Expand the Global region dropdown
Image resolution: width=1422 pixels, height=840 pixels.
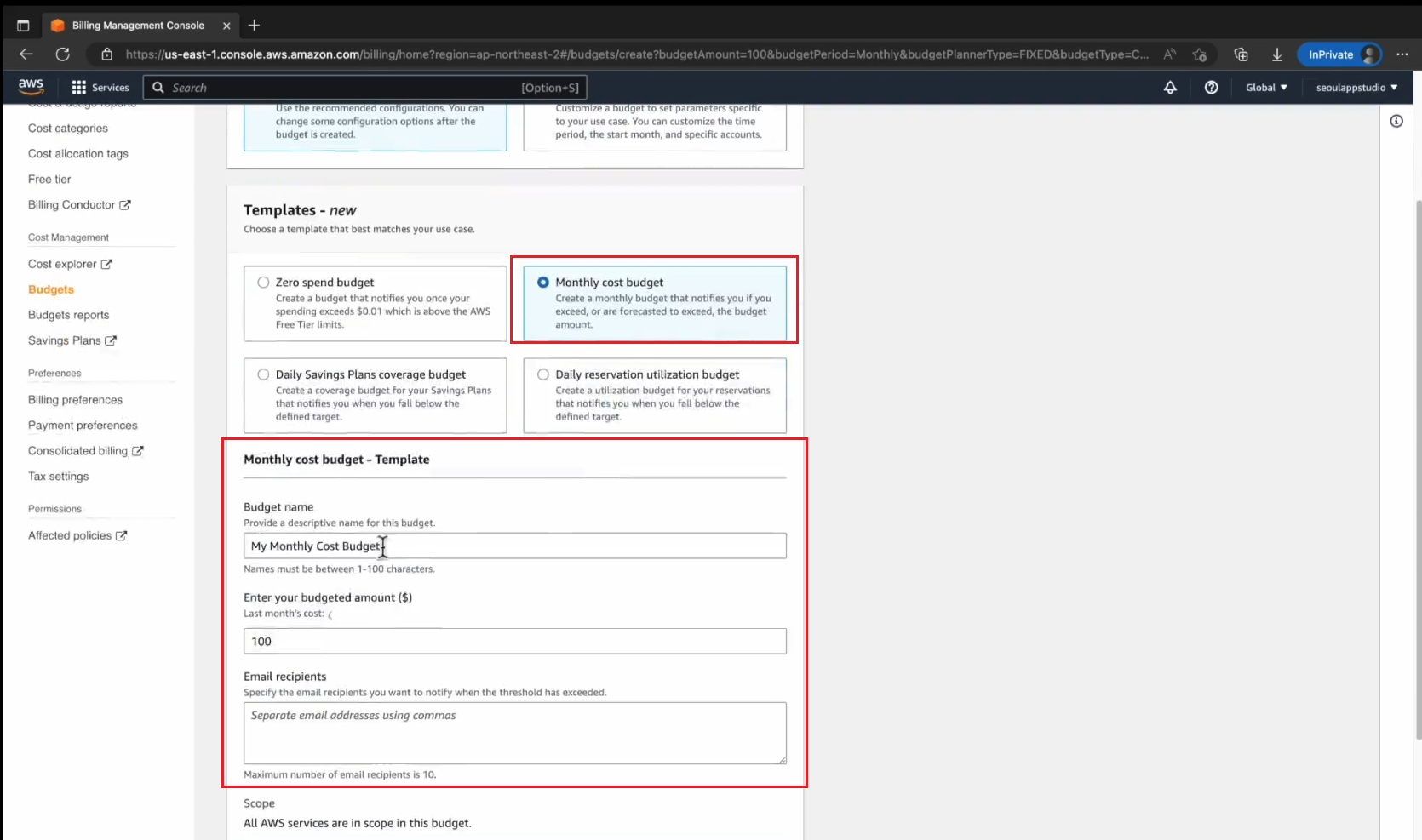pos(1266,88)
